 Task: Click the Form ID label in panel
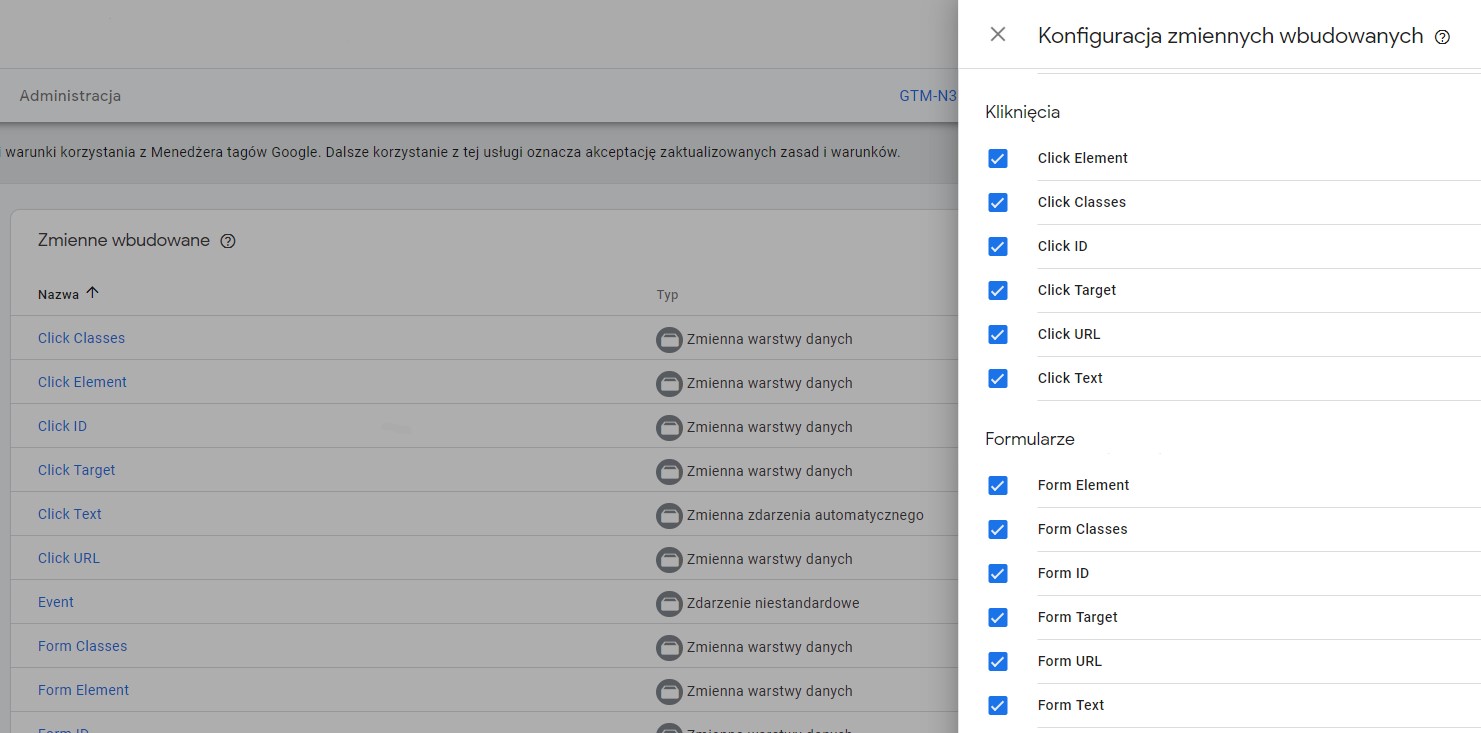click(x=1063, y=573)
